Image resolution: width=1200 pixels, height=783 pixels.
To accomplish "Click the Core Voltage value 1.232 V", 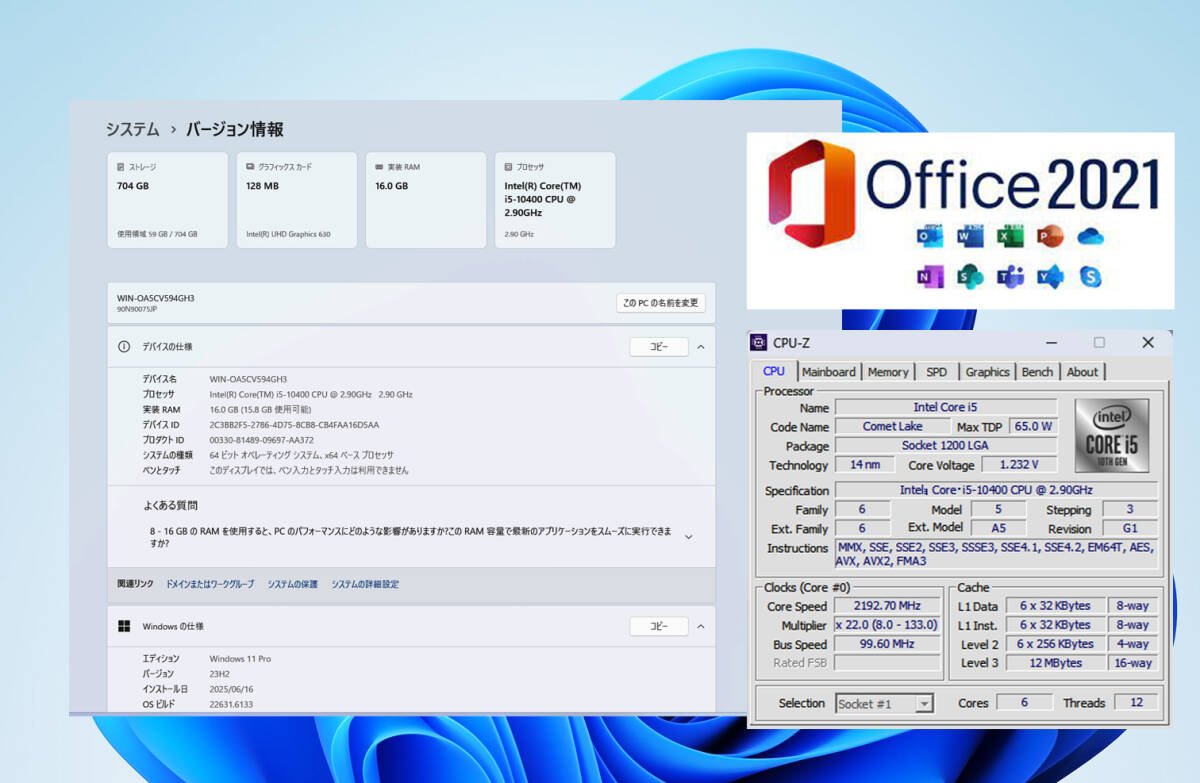I will (1019, 465).
